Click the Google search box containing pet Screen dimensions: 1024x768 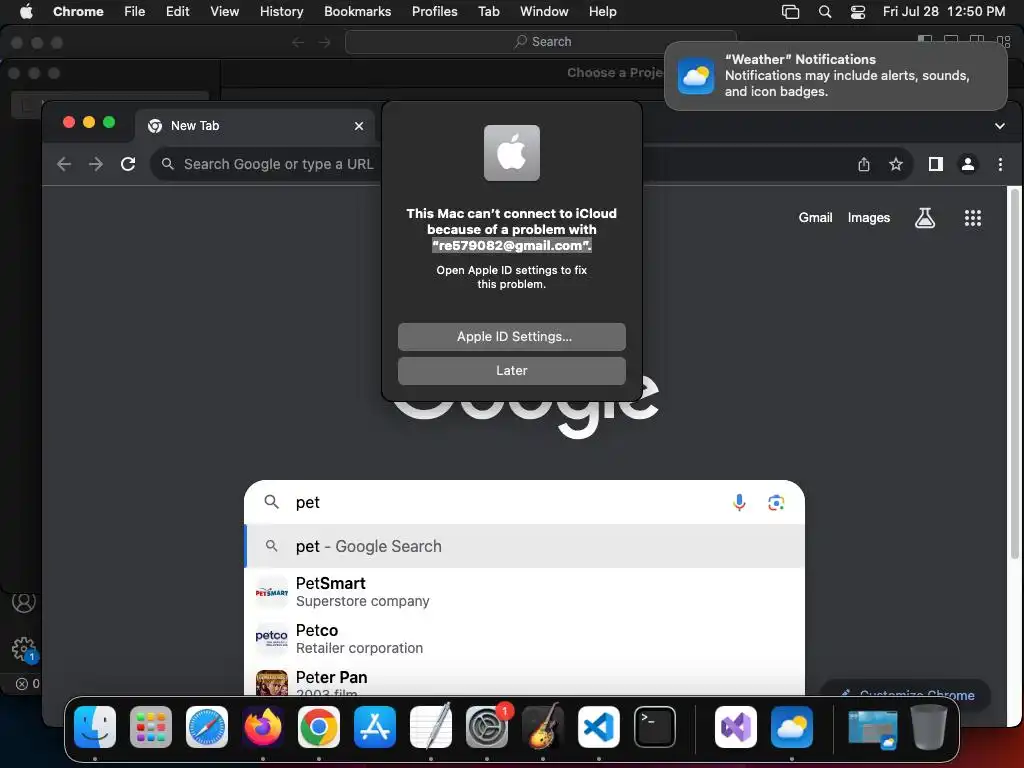coord(524,502)
